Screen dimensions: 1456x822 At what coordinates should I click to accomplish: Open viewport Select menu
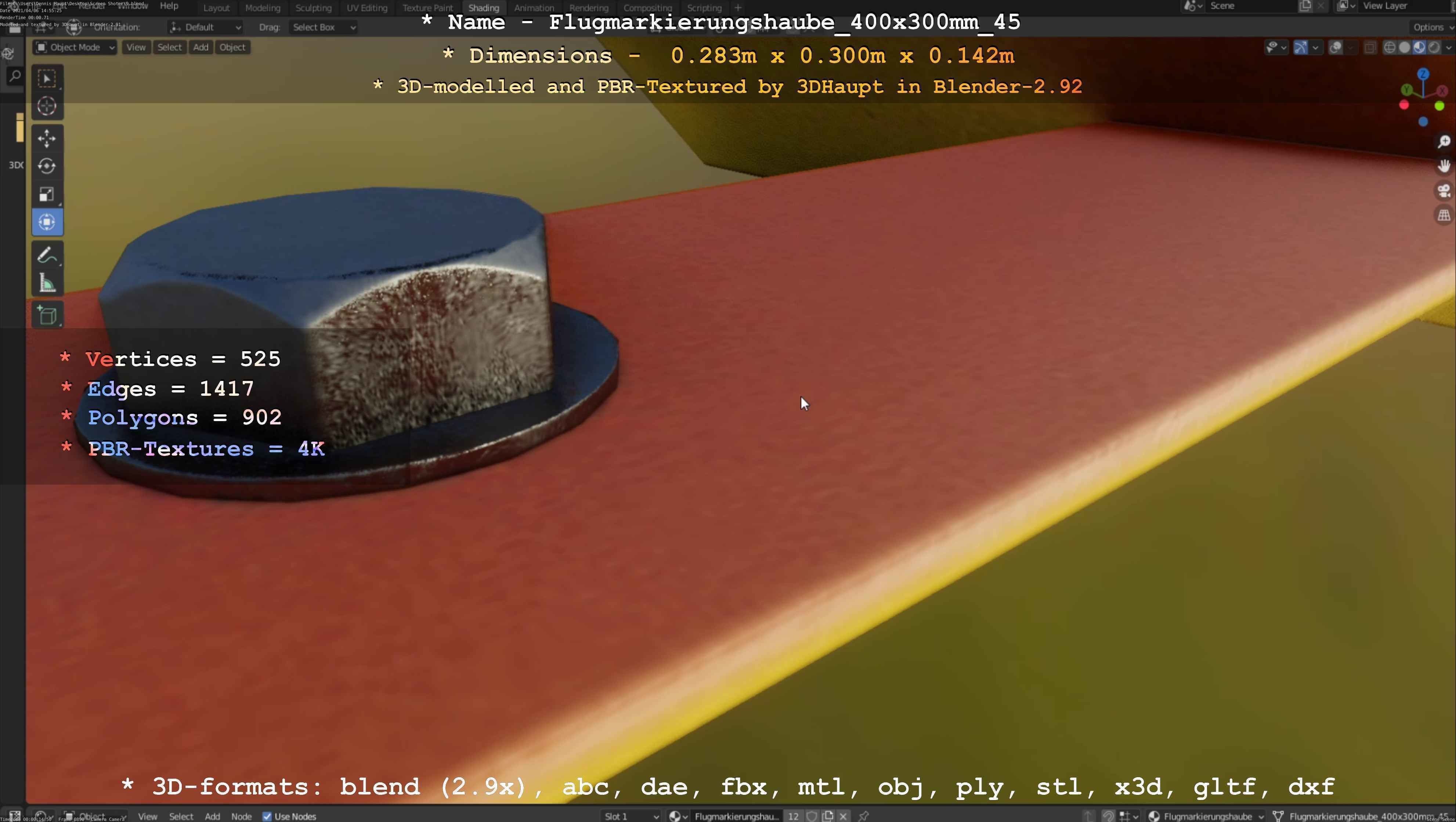pyautogui.click(x=170, y=47)
